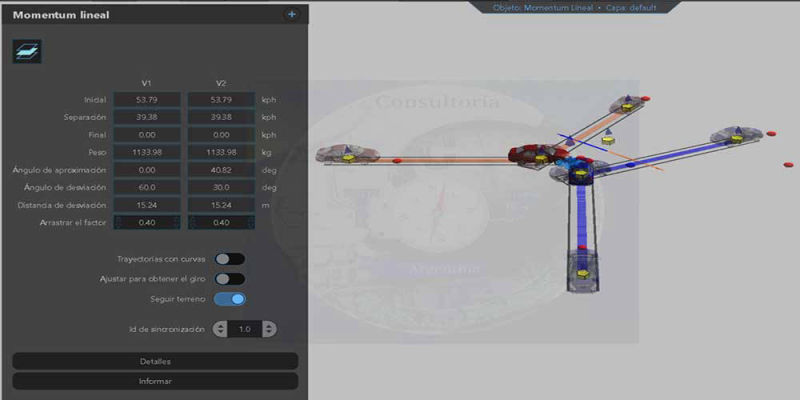Select the vehicle at the far right end of the blue path
The height and width of the screenshot is (400, 800).
click(738, 135)
